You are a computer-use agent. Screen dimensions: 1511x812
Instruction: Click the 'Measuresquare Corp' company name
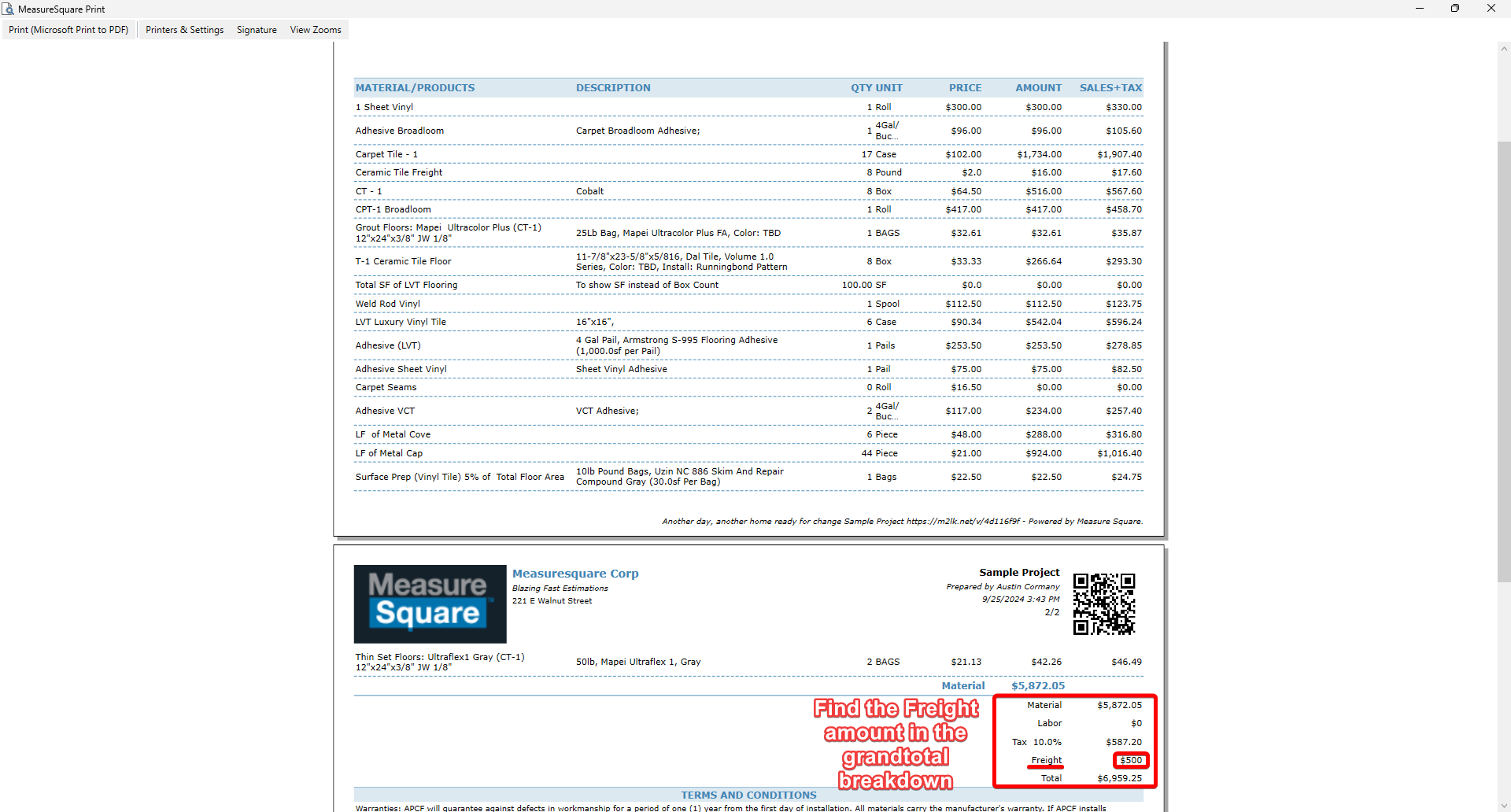tap(575, 574)
